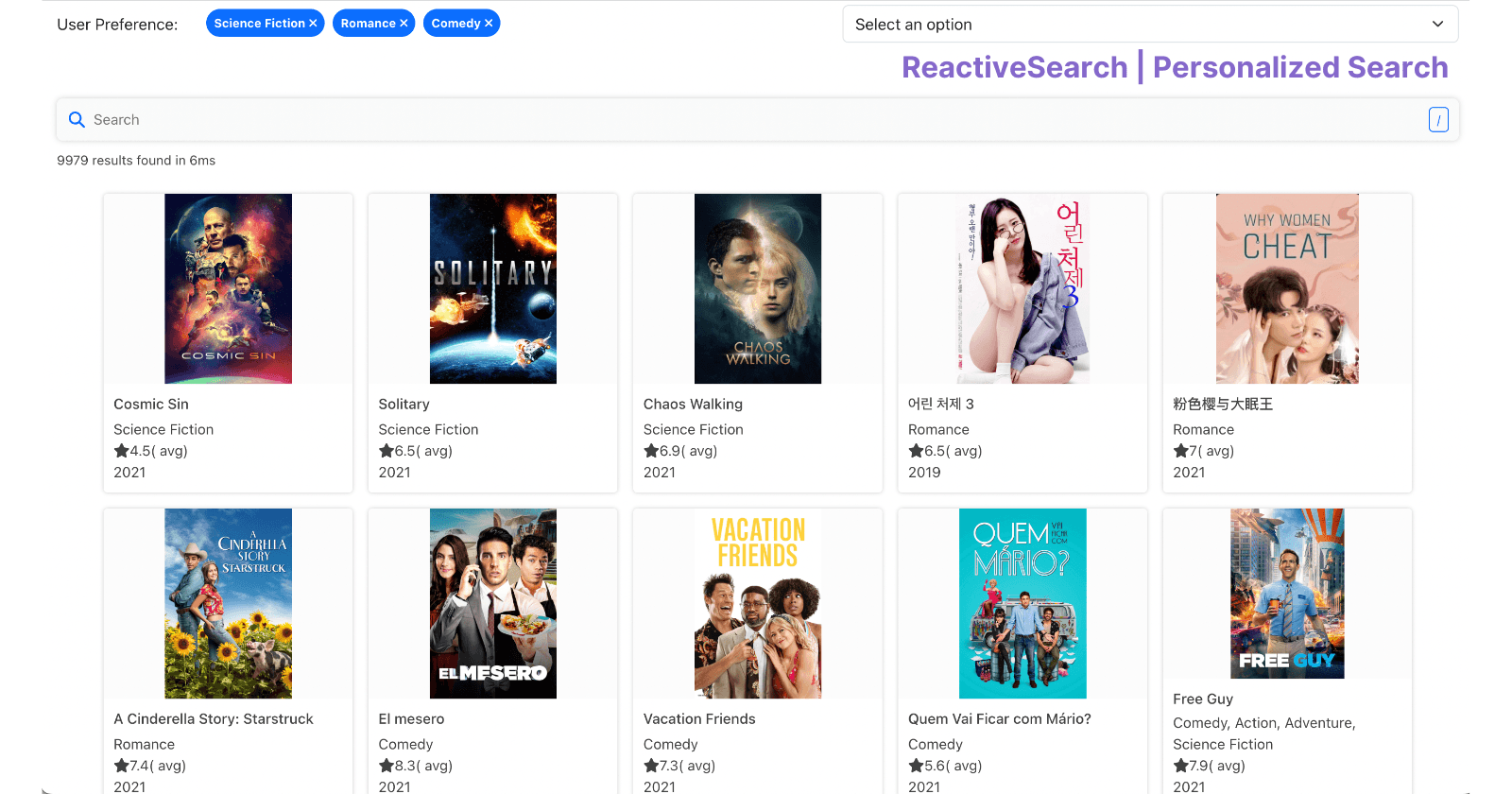Click the Cosmic Sin title
1512x794 pixels.
pyautogui.click(x=151, y=404)
